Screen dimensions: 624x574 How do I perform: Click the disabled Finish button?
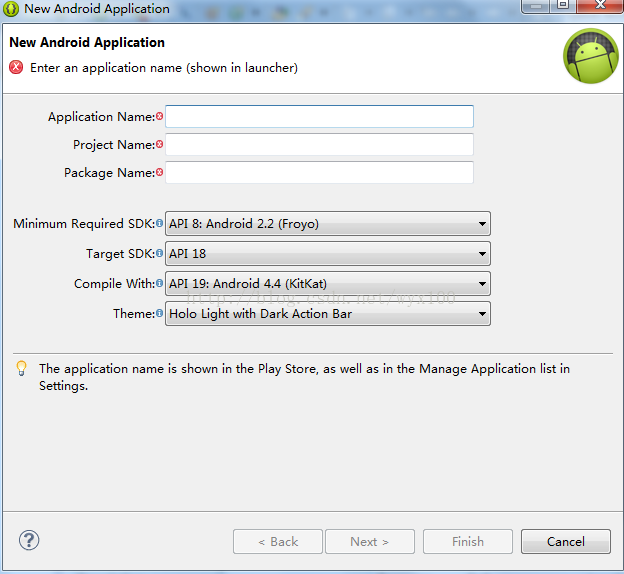coord(468,541)
